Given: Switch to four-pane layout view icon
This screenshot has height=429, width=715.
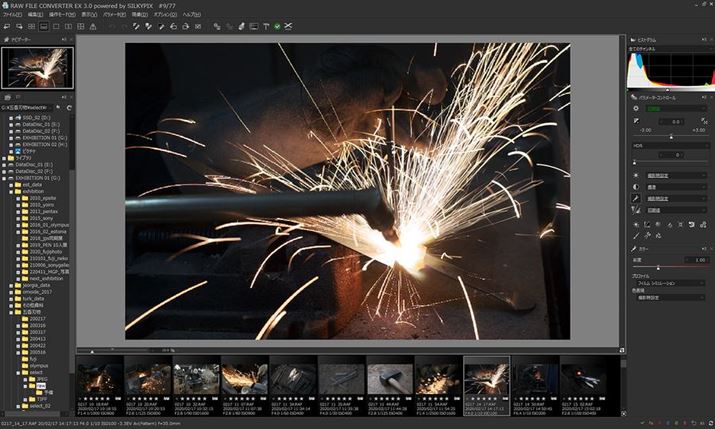Looking at the screenshot, I should pyautogui.click(x=81, y=26).
